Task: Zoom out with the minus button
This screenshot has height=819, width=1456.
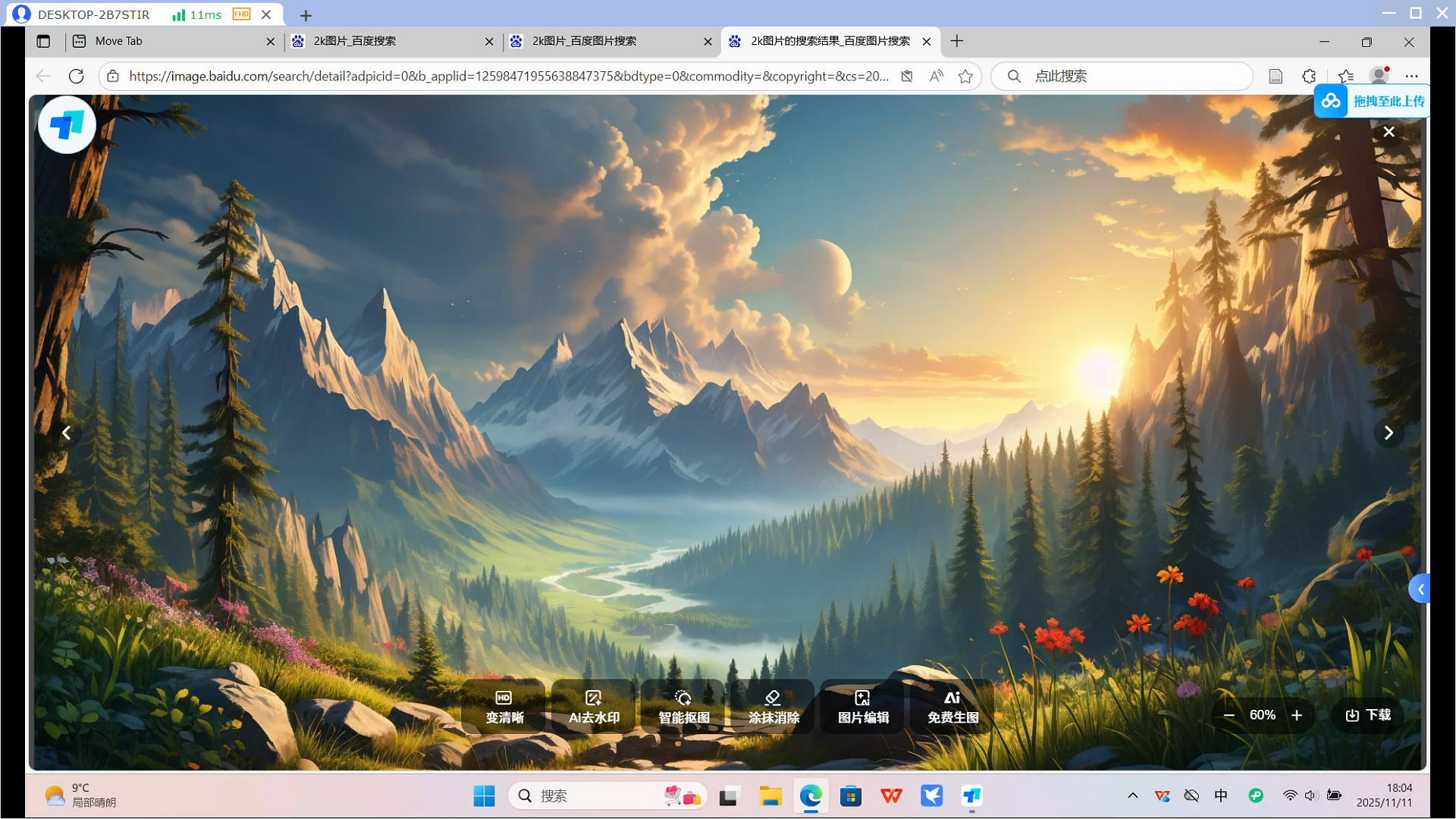Action: pyautogui.click(x=1229, y=715)
